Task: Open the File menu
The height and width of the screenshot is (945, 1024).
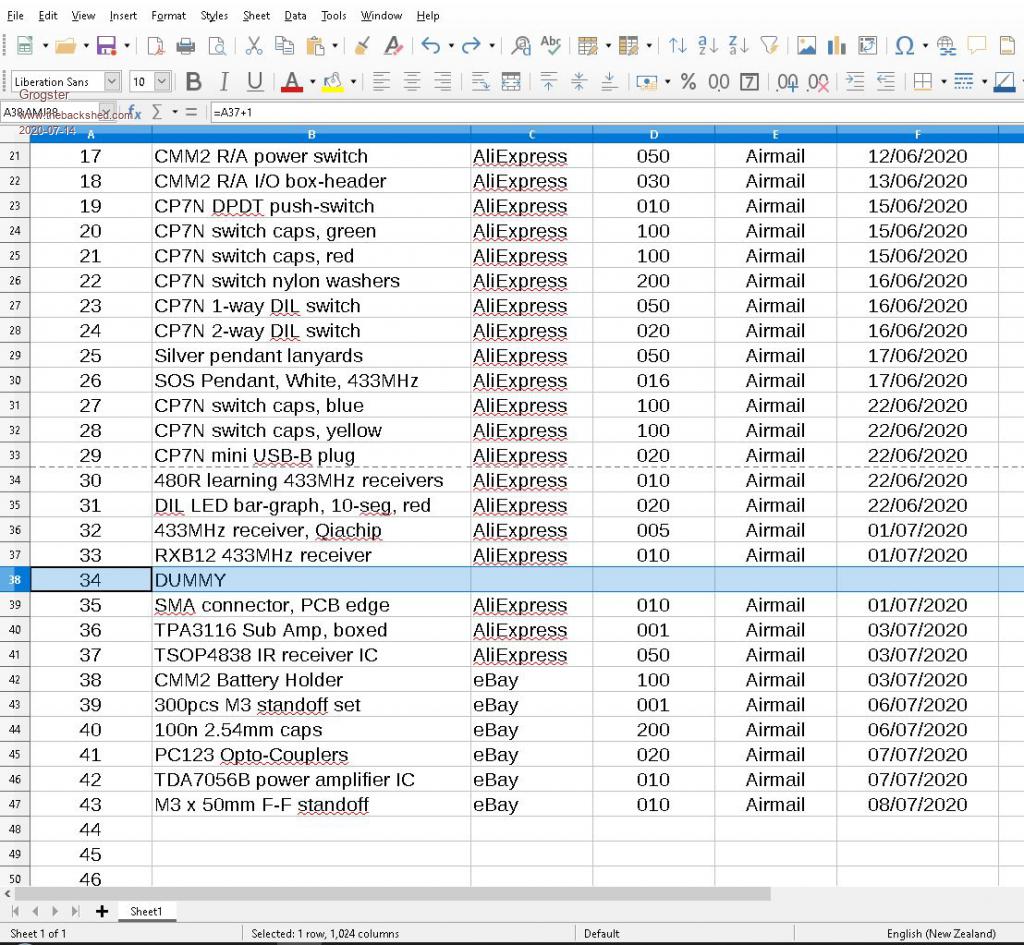Action: [15, 16]
